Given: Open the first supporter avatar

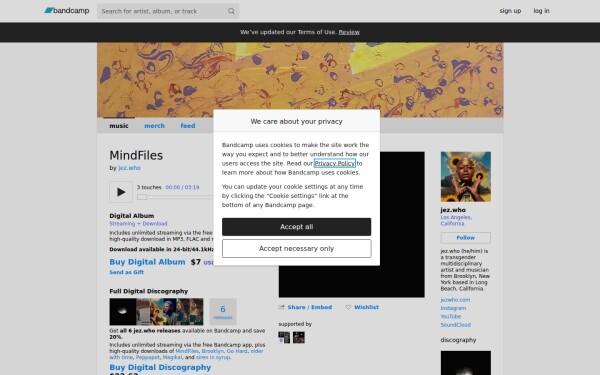Looking at the screenshot, I should pyautogui.click(x=284, y=338).
